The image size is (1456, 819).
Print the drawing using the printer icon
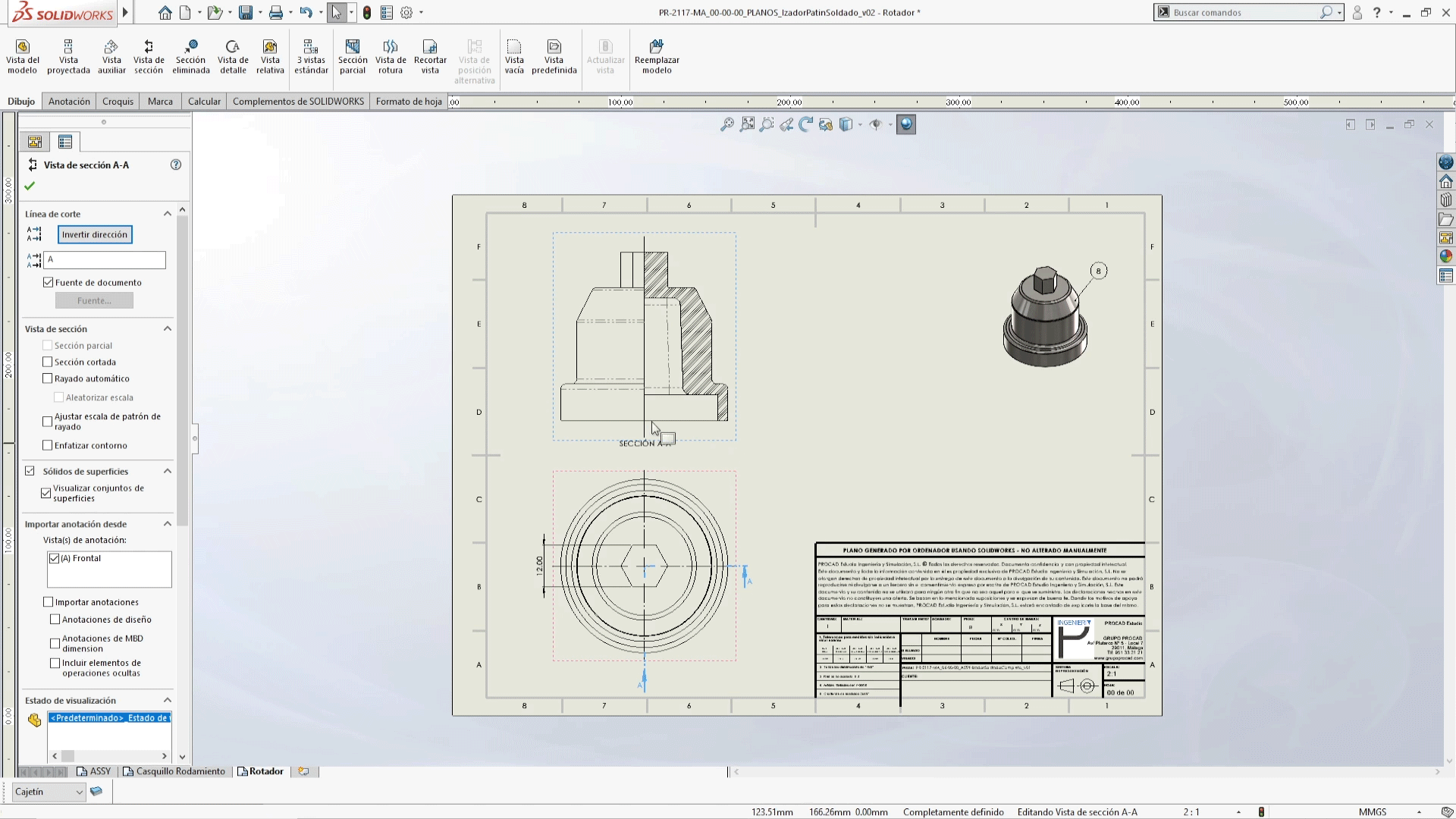click(276, 13)
